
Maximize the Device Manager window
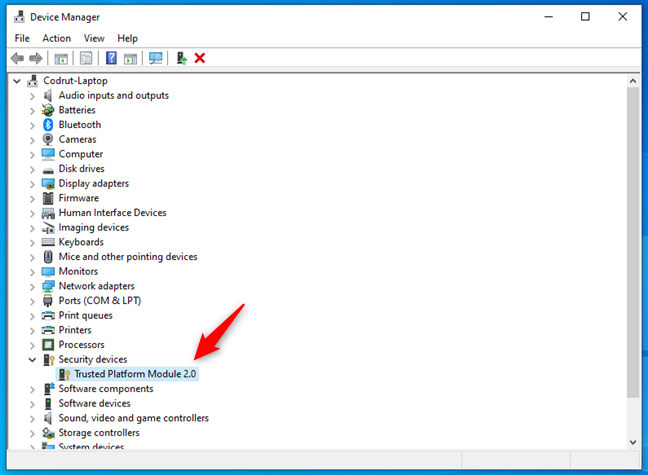pyautogui.click(x=585, y=17)
